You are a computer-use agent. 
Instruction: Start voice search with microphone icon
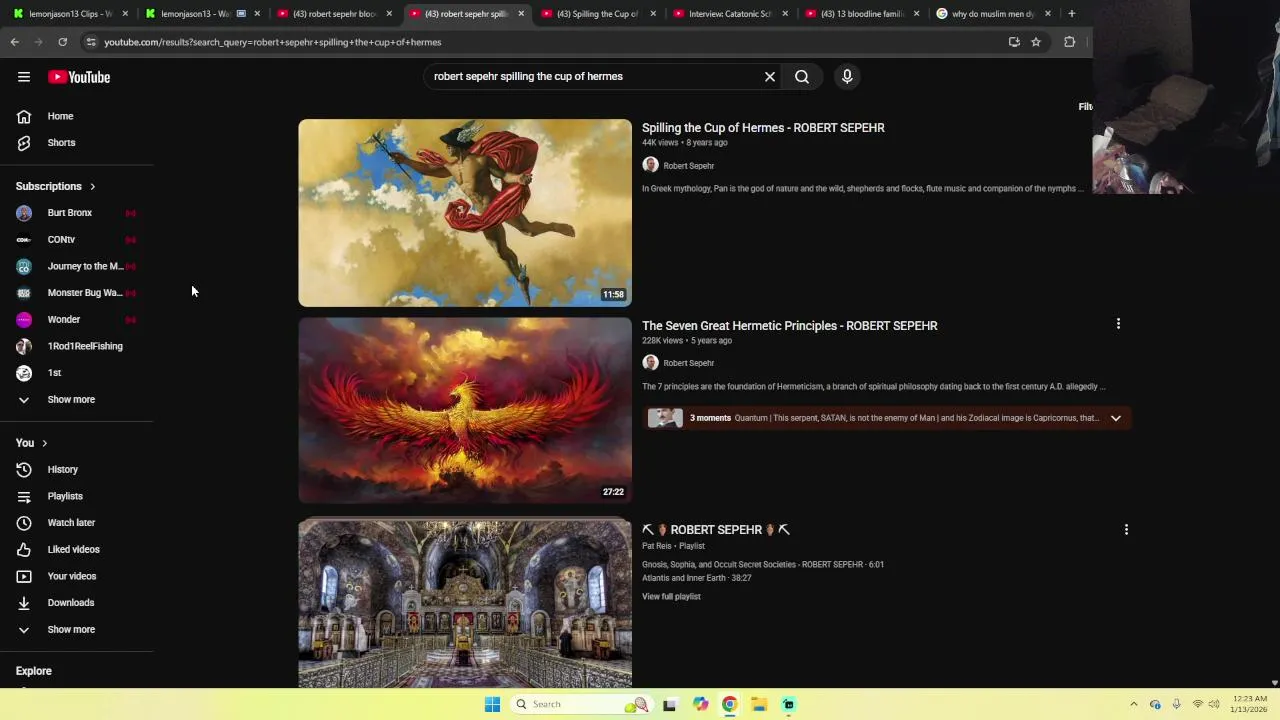coord(847,77)
